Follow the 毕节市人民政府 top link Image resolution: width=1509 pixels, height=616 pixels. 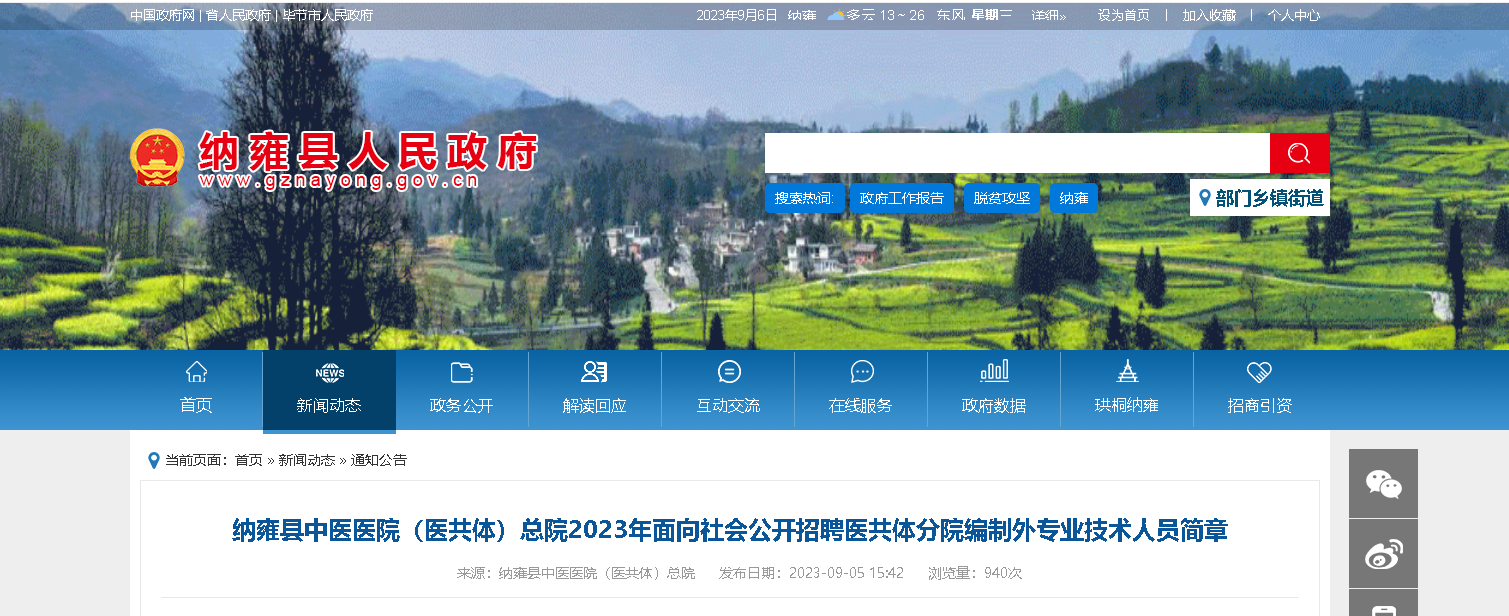327,15
